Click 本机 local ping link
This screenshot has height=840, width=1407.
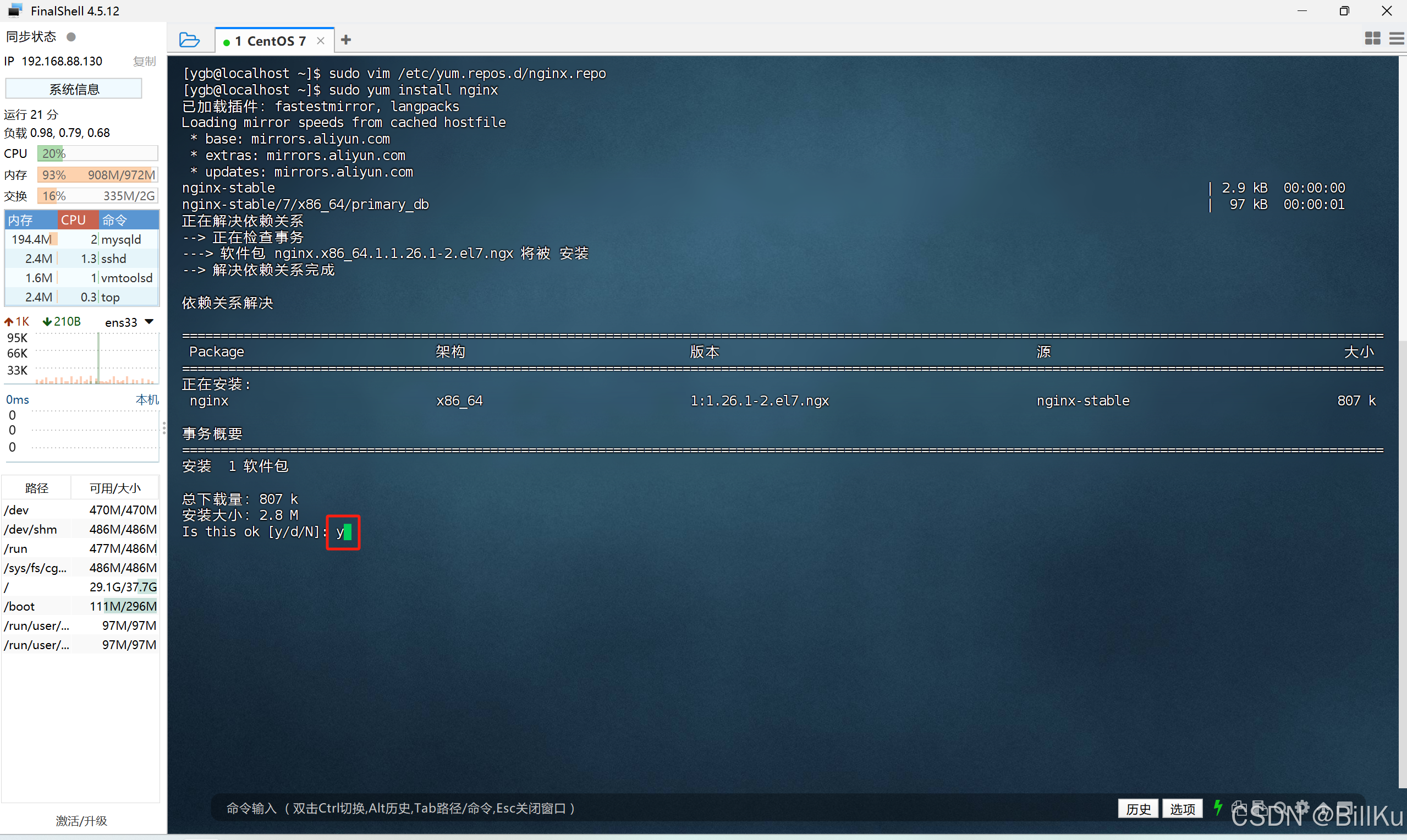point(147,399)
